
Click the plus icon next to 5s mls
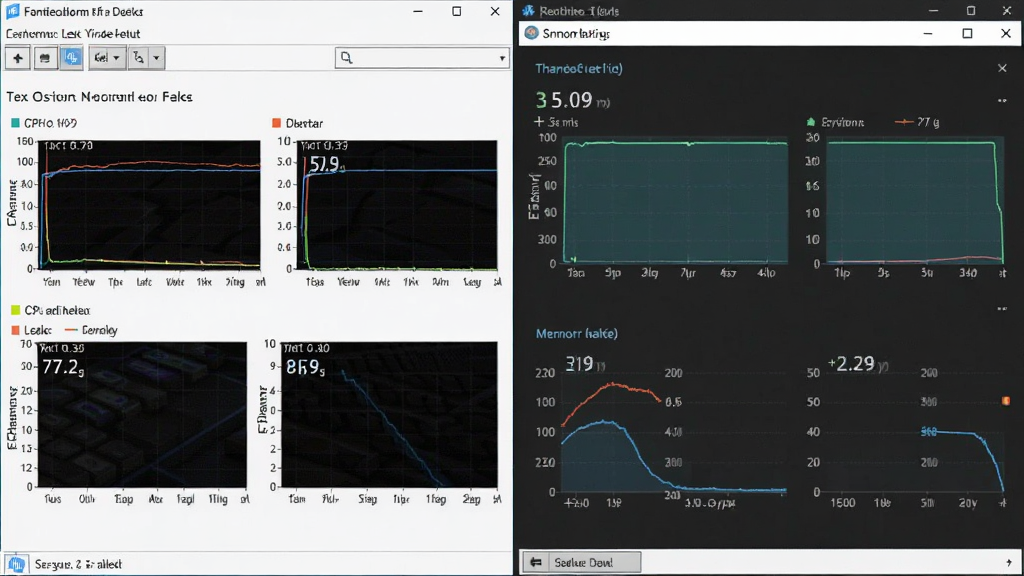(x=539, y=121)
